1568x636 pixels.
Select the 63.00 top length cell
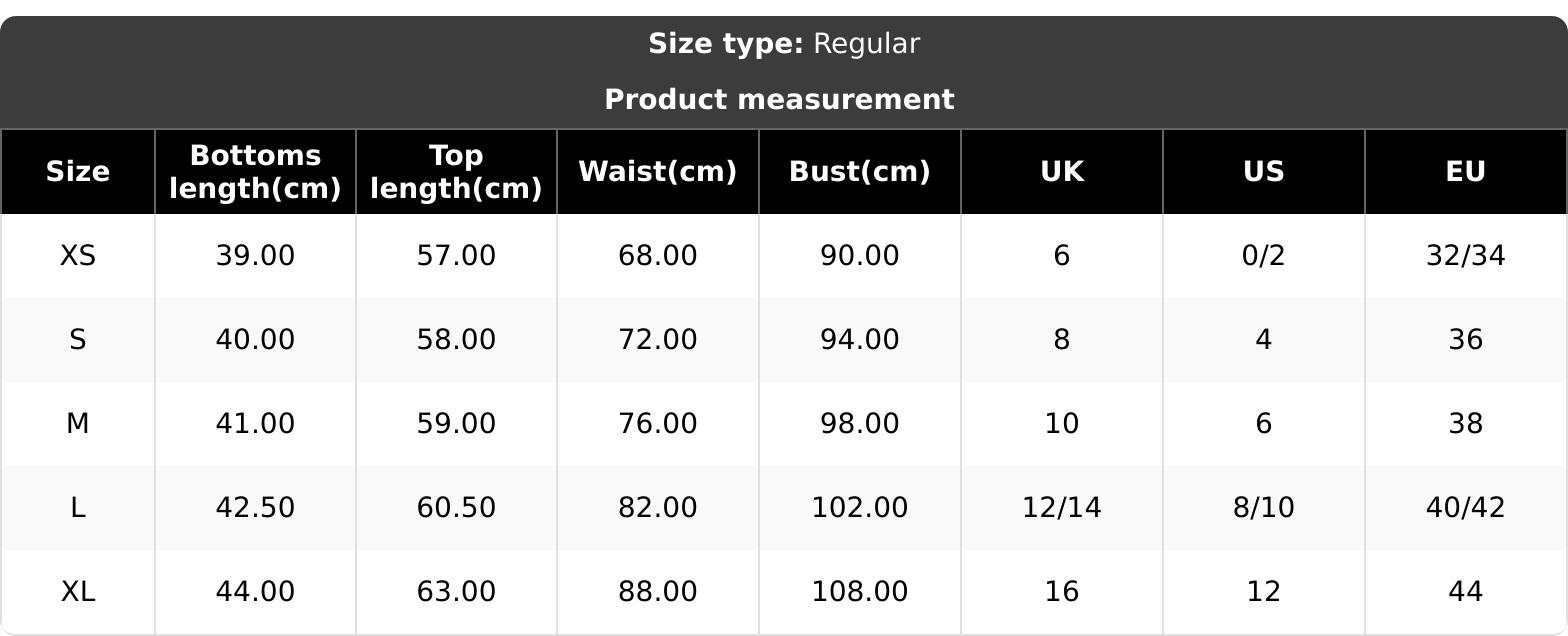click(x=456, y=592)
